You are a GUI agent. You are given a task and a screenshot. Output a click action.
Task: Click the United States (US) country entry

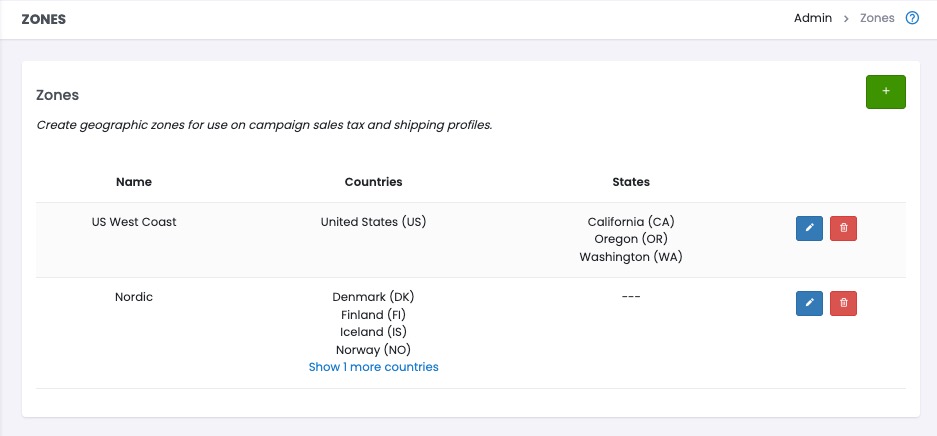pyautogui.click(x=373, y=222)
